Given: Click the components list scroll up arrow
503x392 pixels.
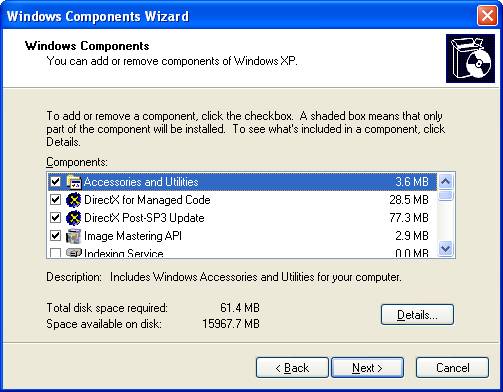Looking at the screenshot, I should pos(446,182).
